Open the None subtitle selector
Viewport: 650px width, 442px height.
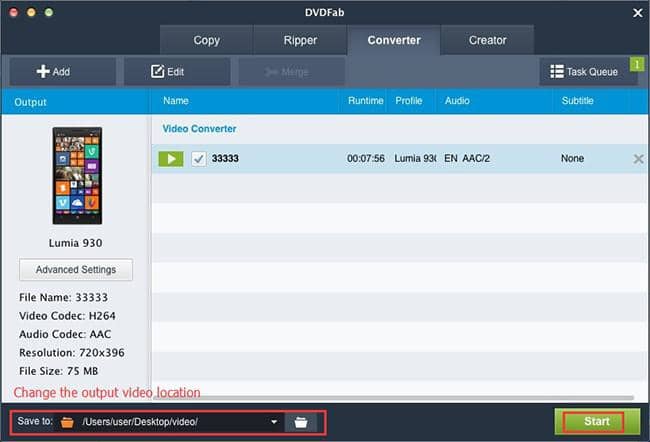572,158
